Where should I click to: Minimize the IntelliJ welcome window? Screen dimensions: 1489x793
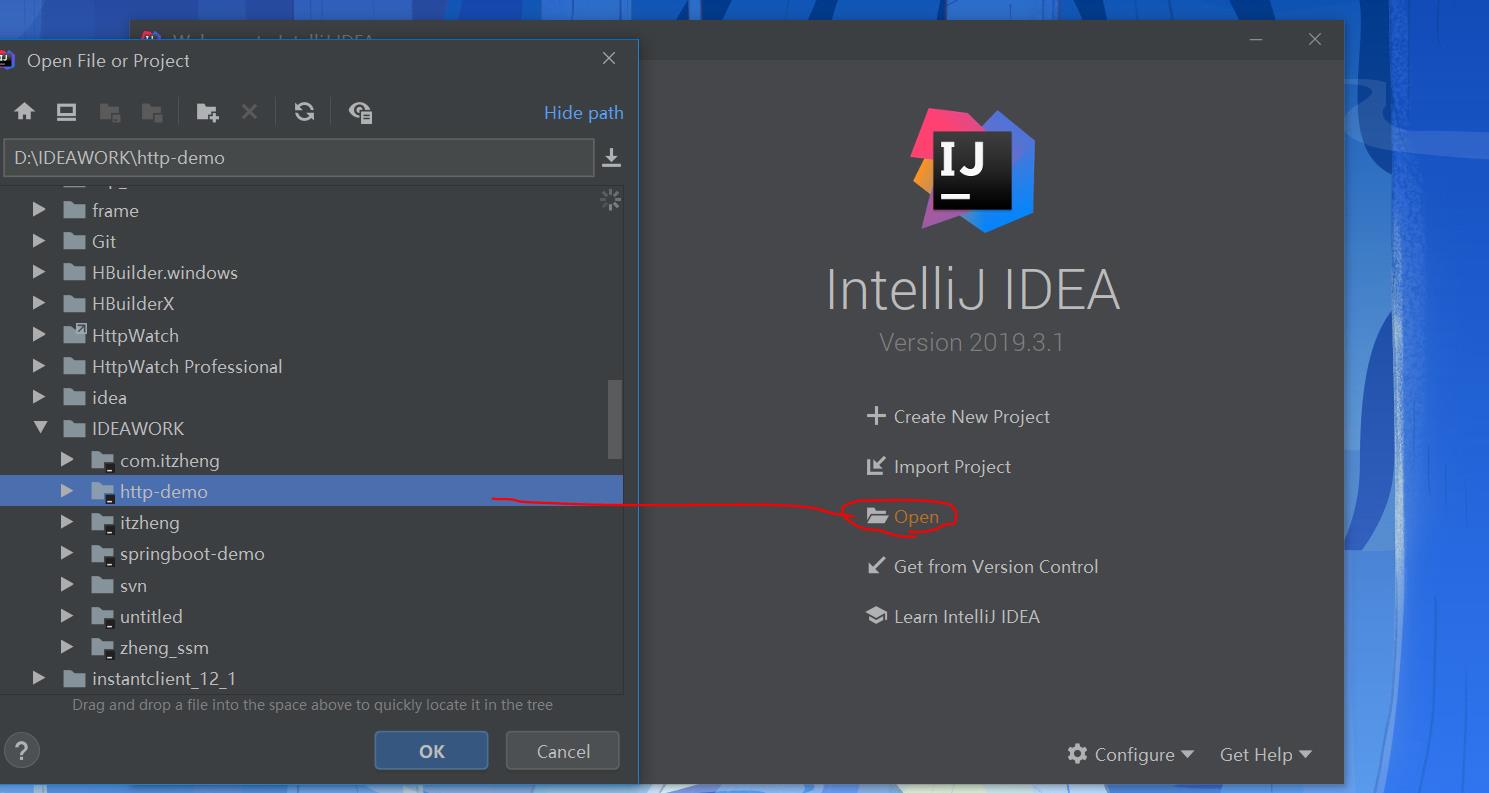pos(1256,40)
